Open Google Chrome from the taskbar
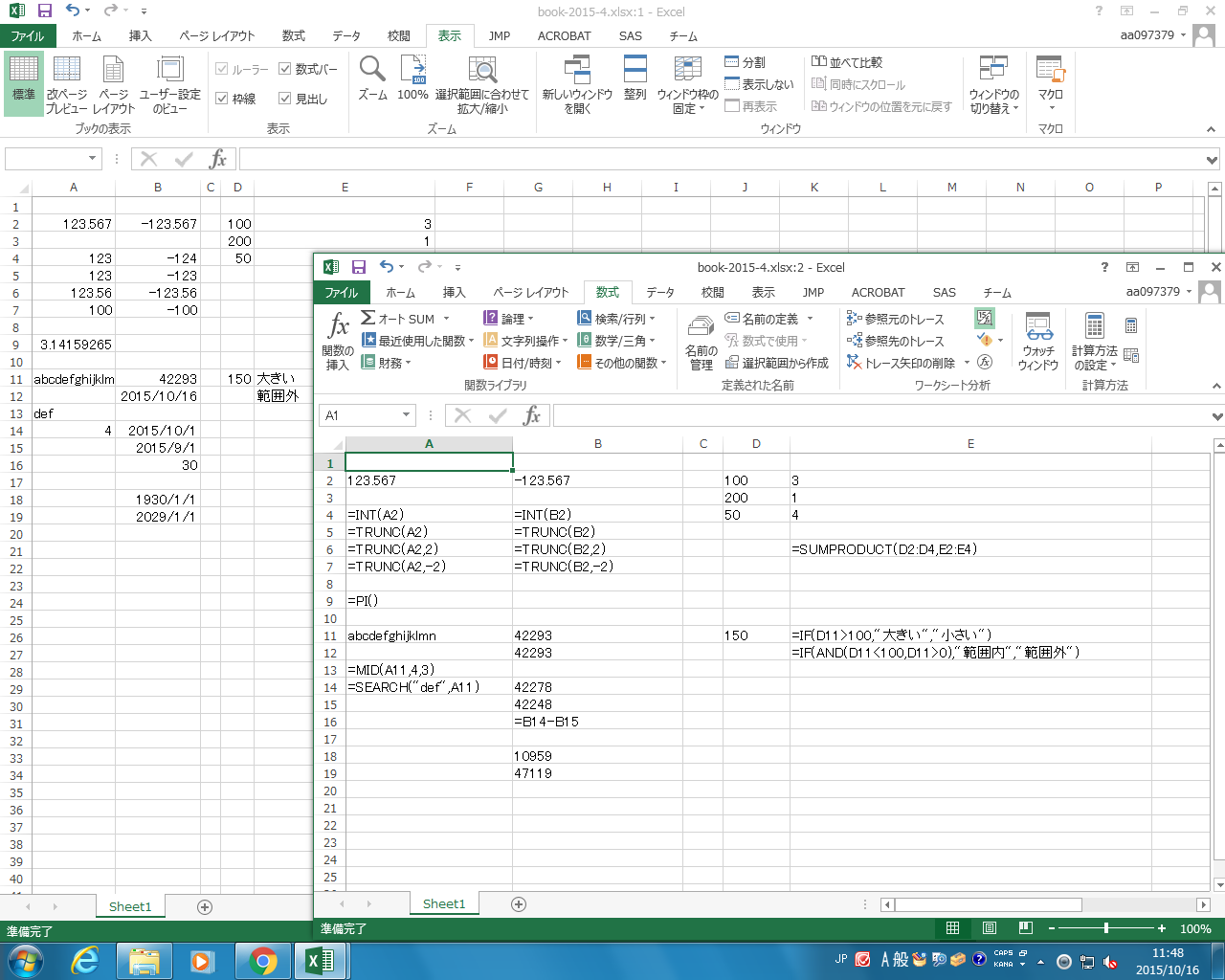This screenshot has width=1225, height=980. pyautogui.click(x=262, y=960)
